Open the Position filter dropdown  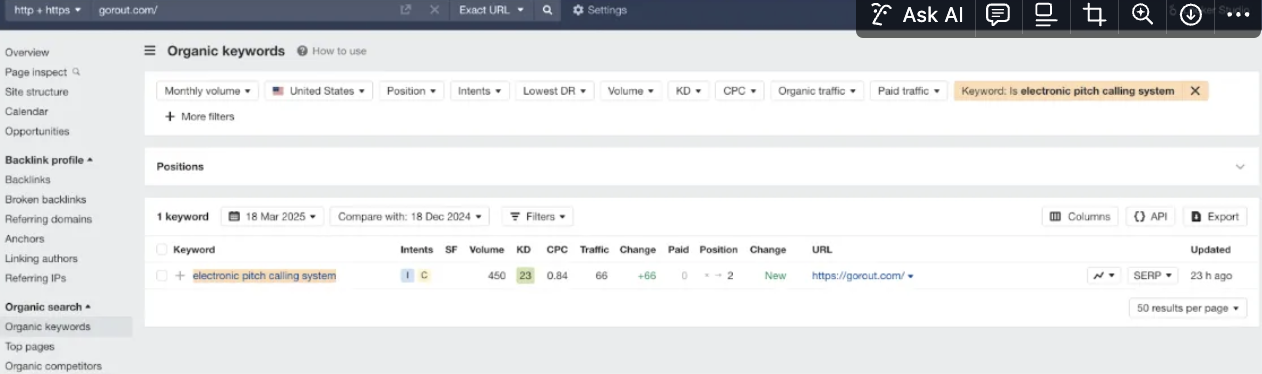(x=411, y=91)
